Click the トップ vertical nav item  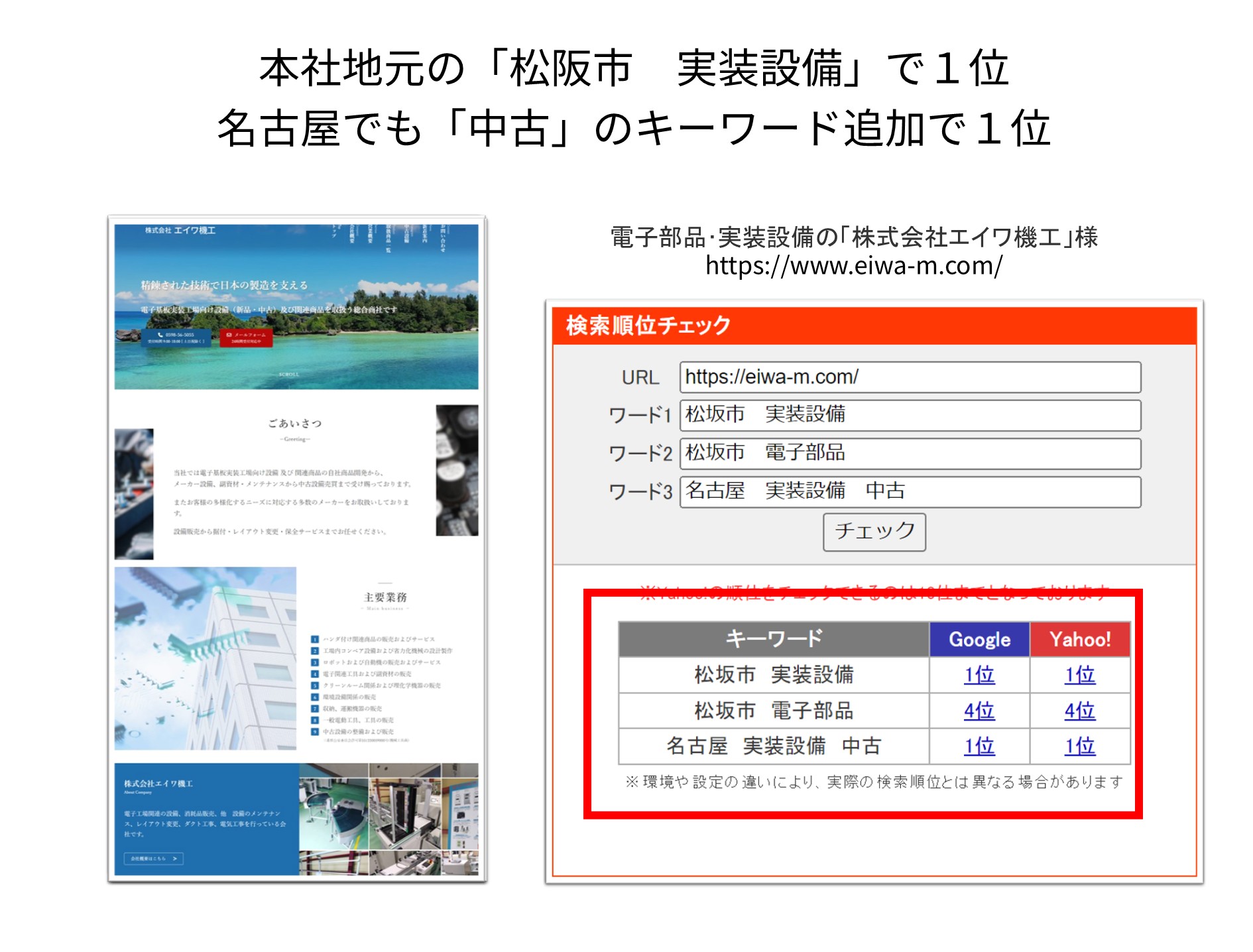pos(334,232)
